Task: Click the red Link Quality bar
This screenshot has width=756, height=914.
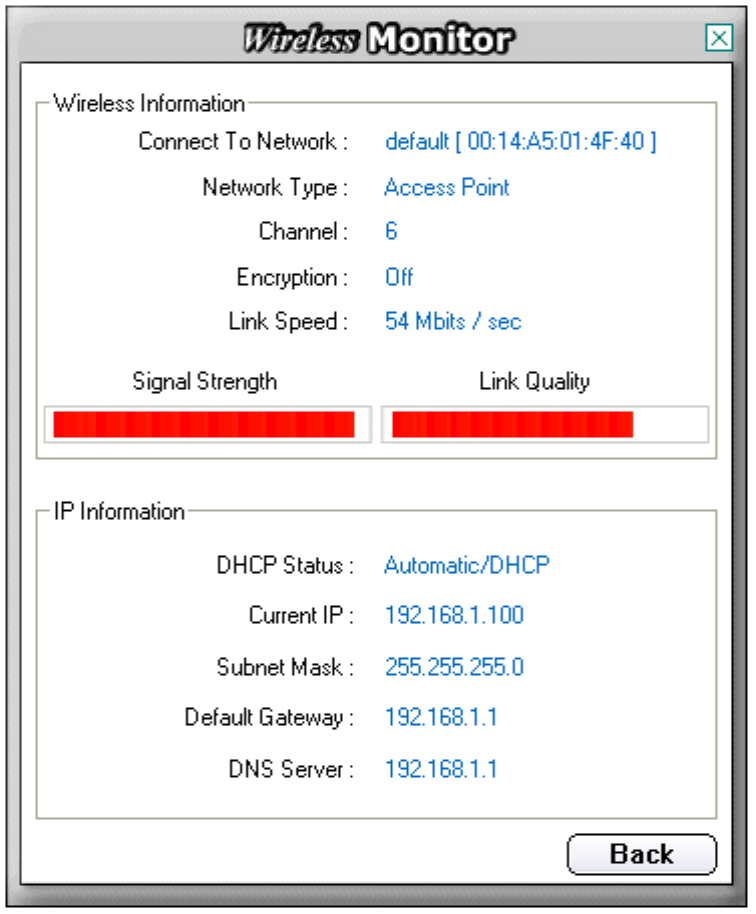Action: (513, 424)
